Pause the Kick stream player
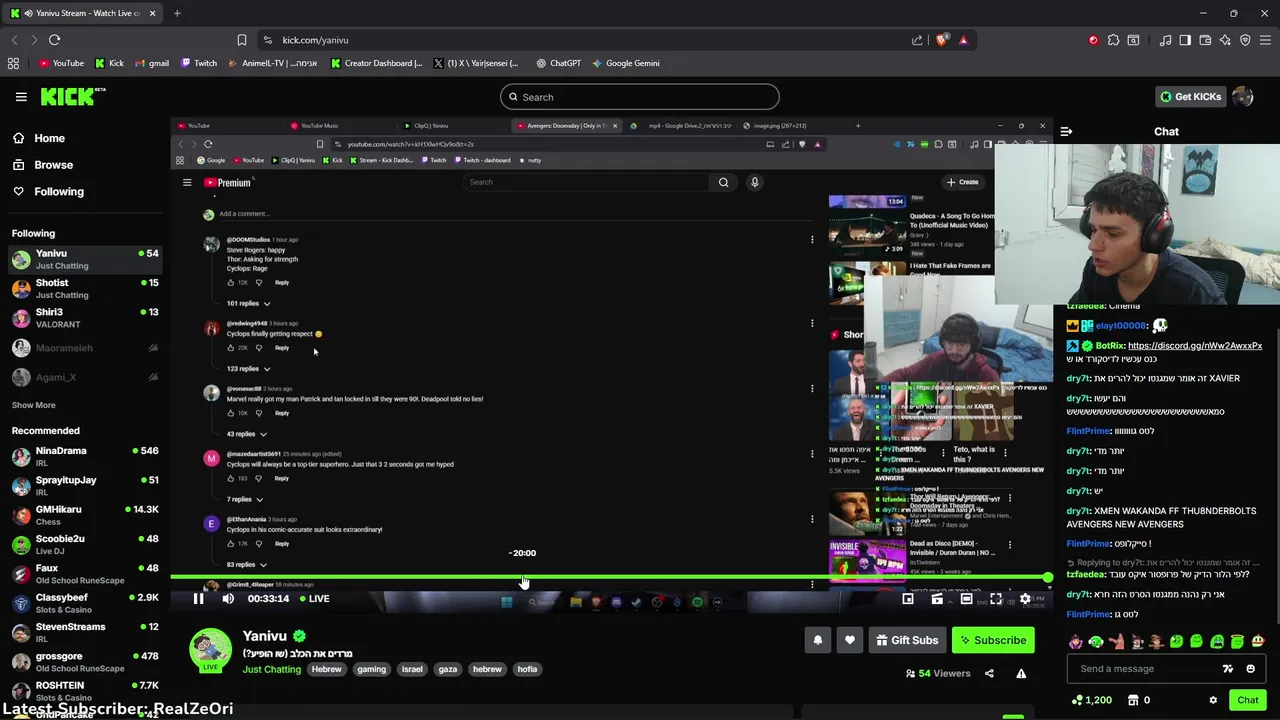 pos(198,598)
